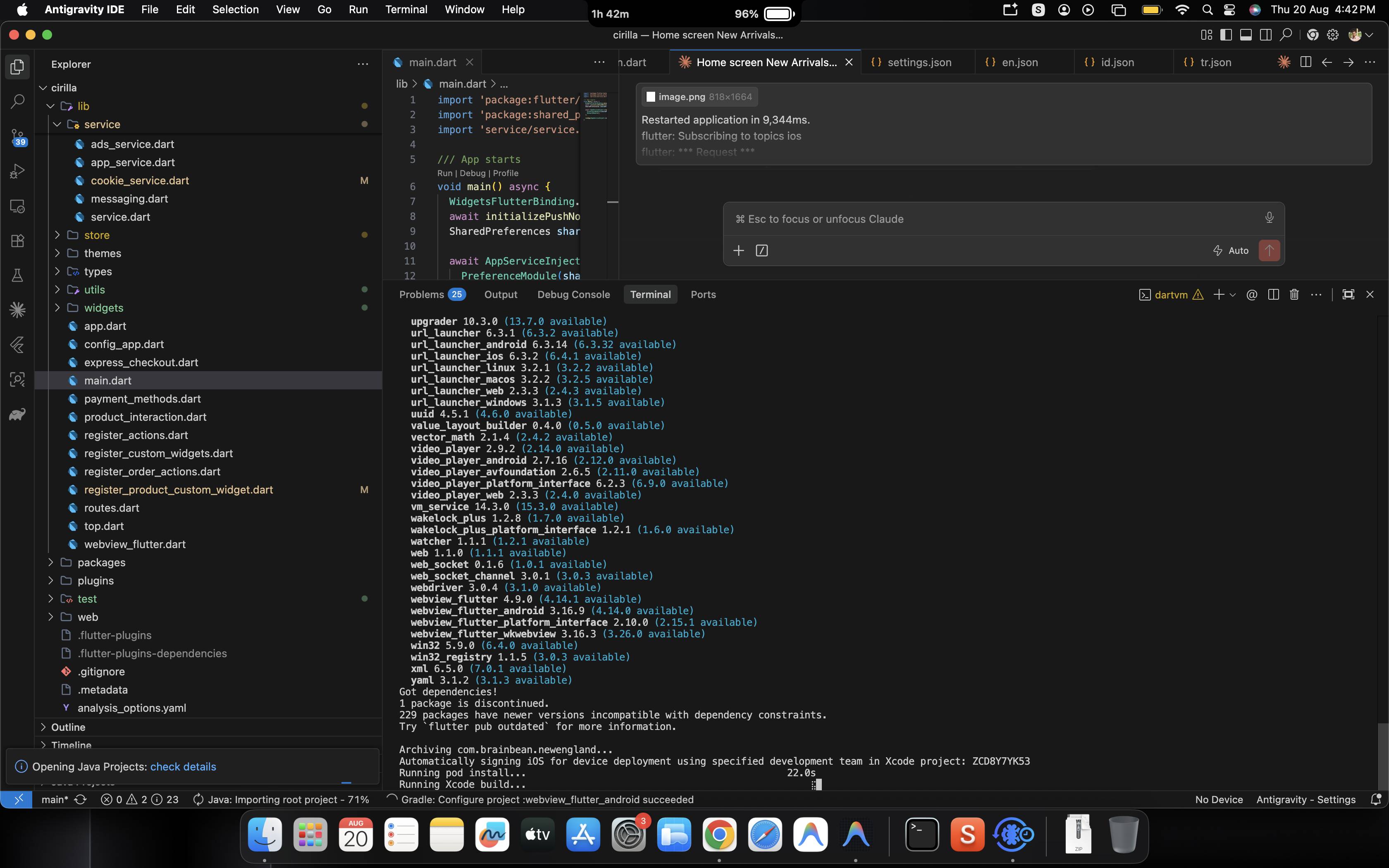Viewport: 1389px width, 868px height.
Task: Split the terminal panel
Action: coord(1273,294)
